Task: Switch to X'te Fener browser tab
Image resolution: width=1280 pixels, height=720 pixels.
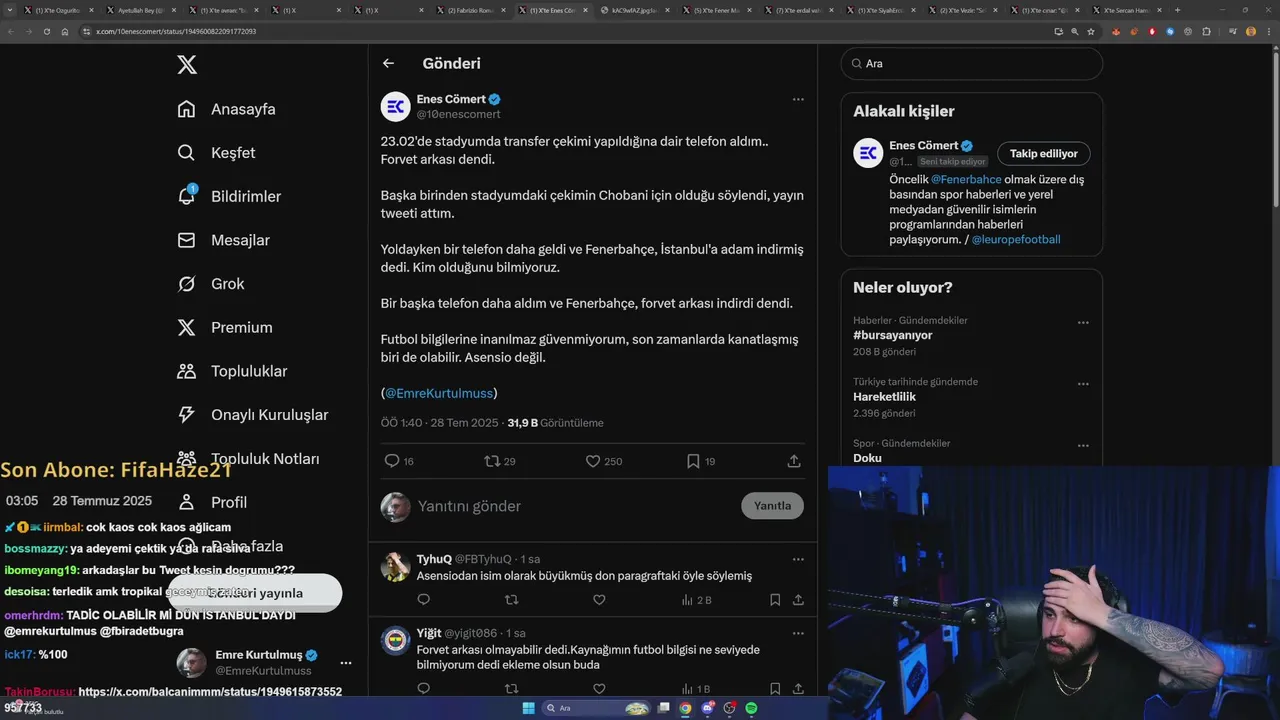Action: tap(717, 10)
